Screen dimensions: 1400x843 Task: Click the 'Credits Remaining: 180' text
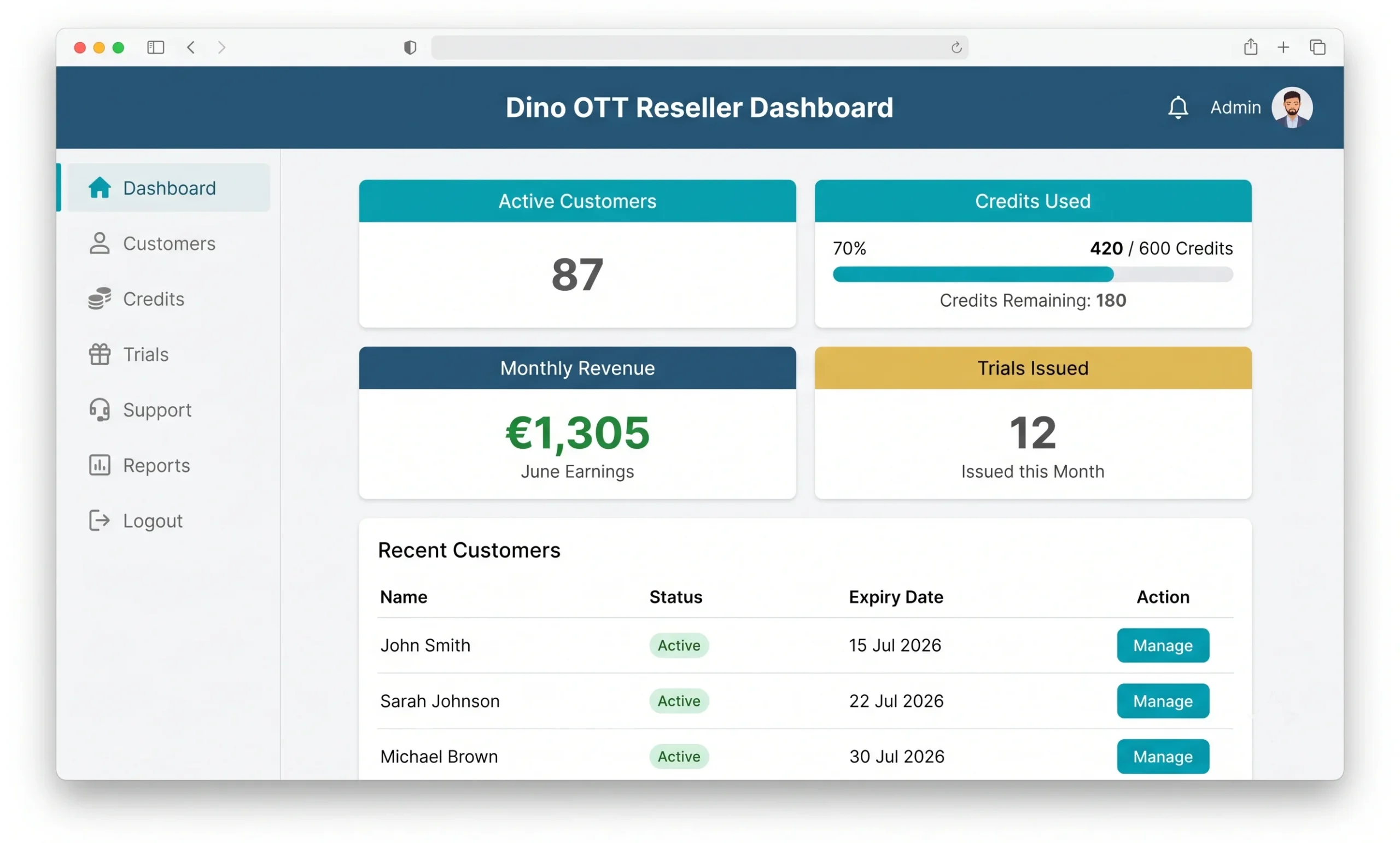[x=1032, y=301]
